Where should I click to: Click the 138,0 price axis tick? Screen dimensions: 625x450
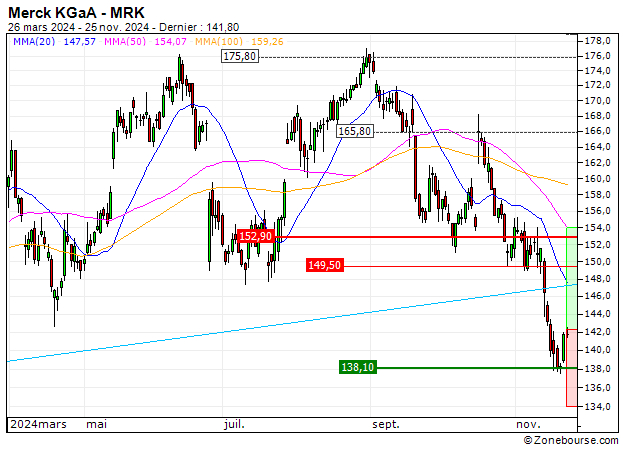point(598,369)
